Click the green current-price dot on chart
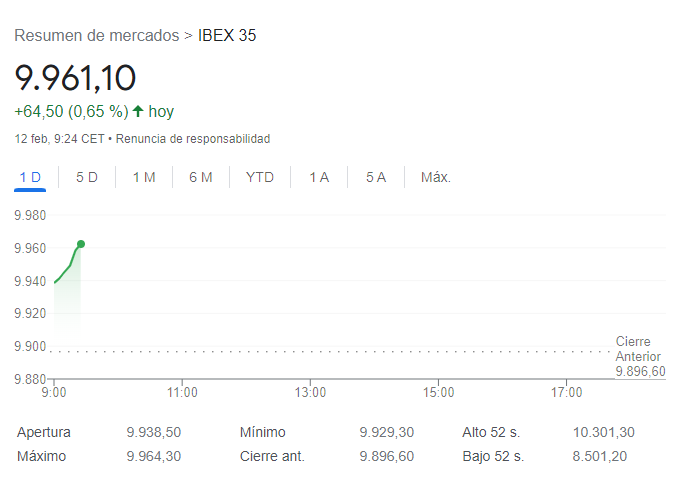Screen dimensions: 691x478 81,244
